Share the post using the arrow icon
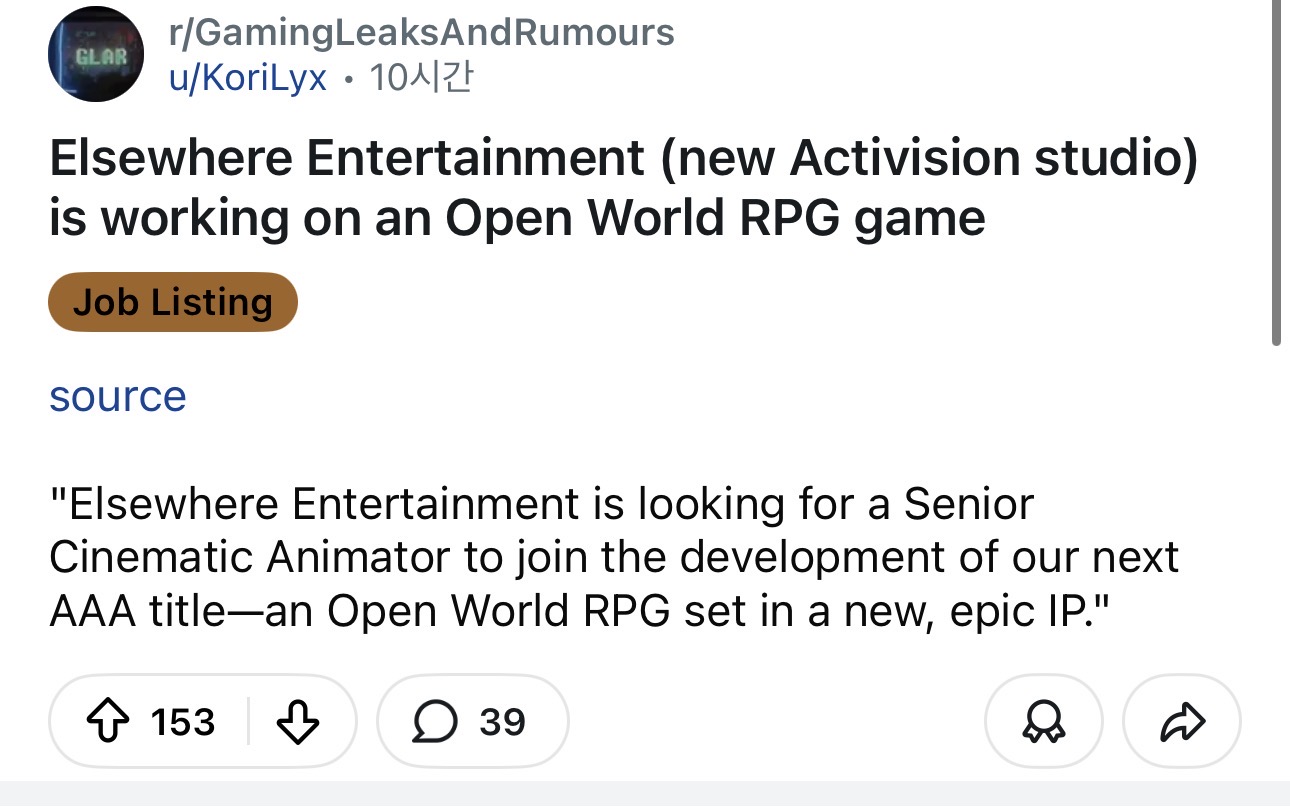Image resolution: width=1290 pixels, height=809 pixels. 1183,721
